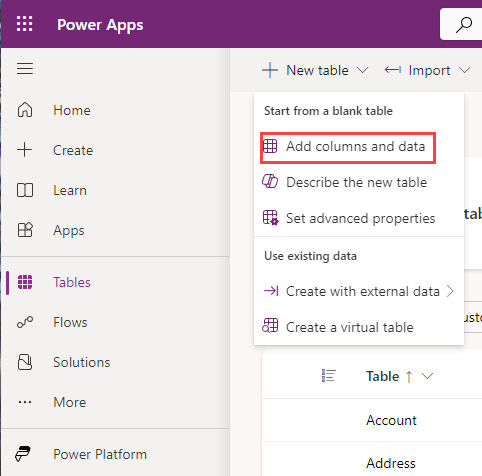Open the Account table row
The image size is (482, 476).
[x=391, y=420]
